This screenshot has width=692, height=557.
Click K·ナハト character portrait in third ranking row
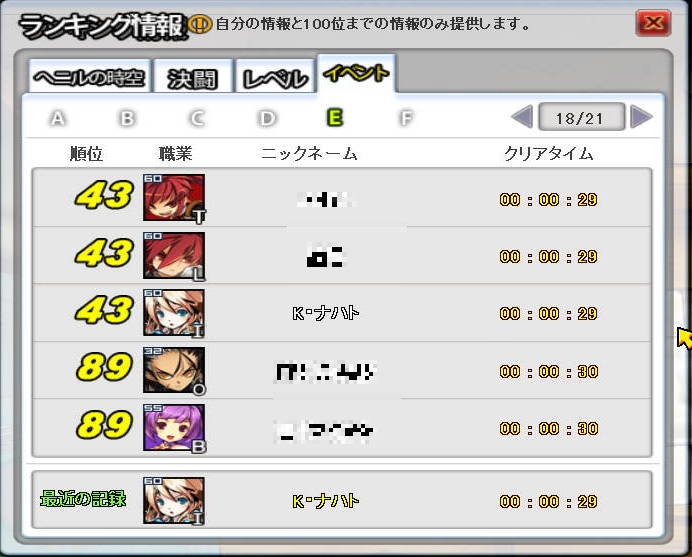pos(174,312)
